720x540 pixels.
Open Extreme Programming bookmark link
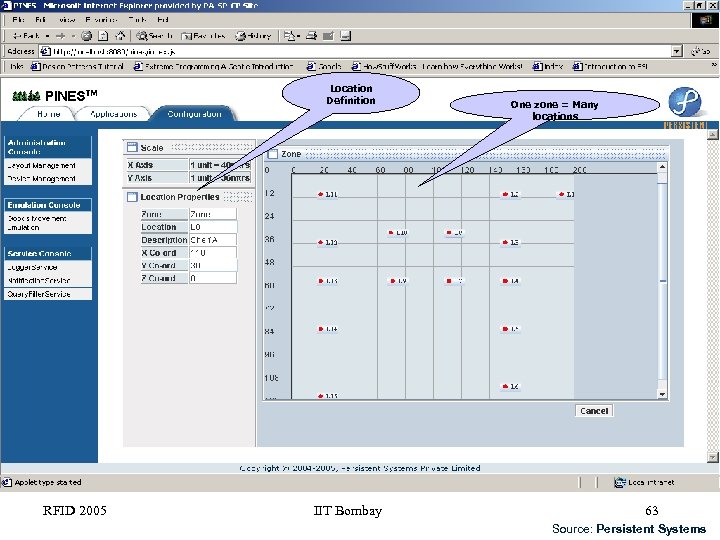(214, 67)
